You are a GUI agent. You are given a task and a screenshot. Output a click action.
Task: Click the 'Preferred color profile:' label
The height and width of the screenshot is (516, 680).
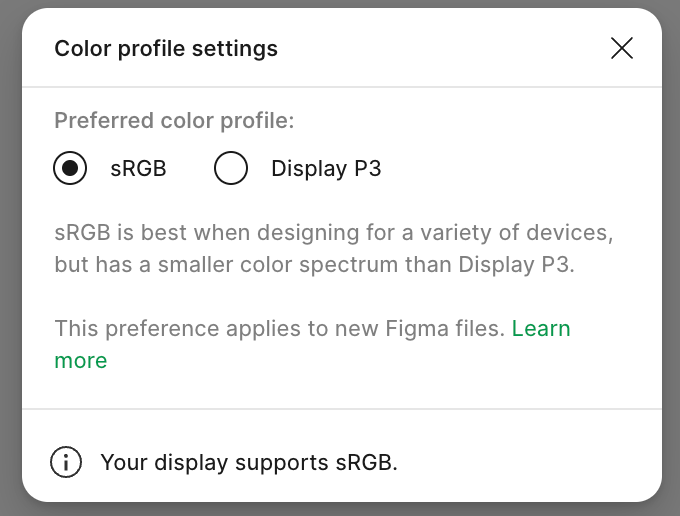tap(174, 121)
